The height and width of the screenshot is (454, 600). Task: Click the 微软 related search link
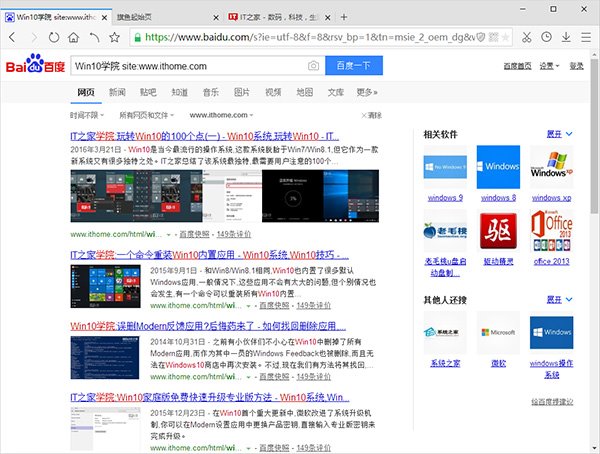(498, 363)
